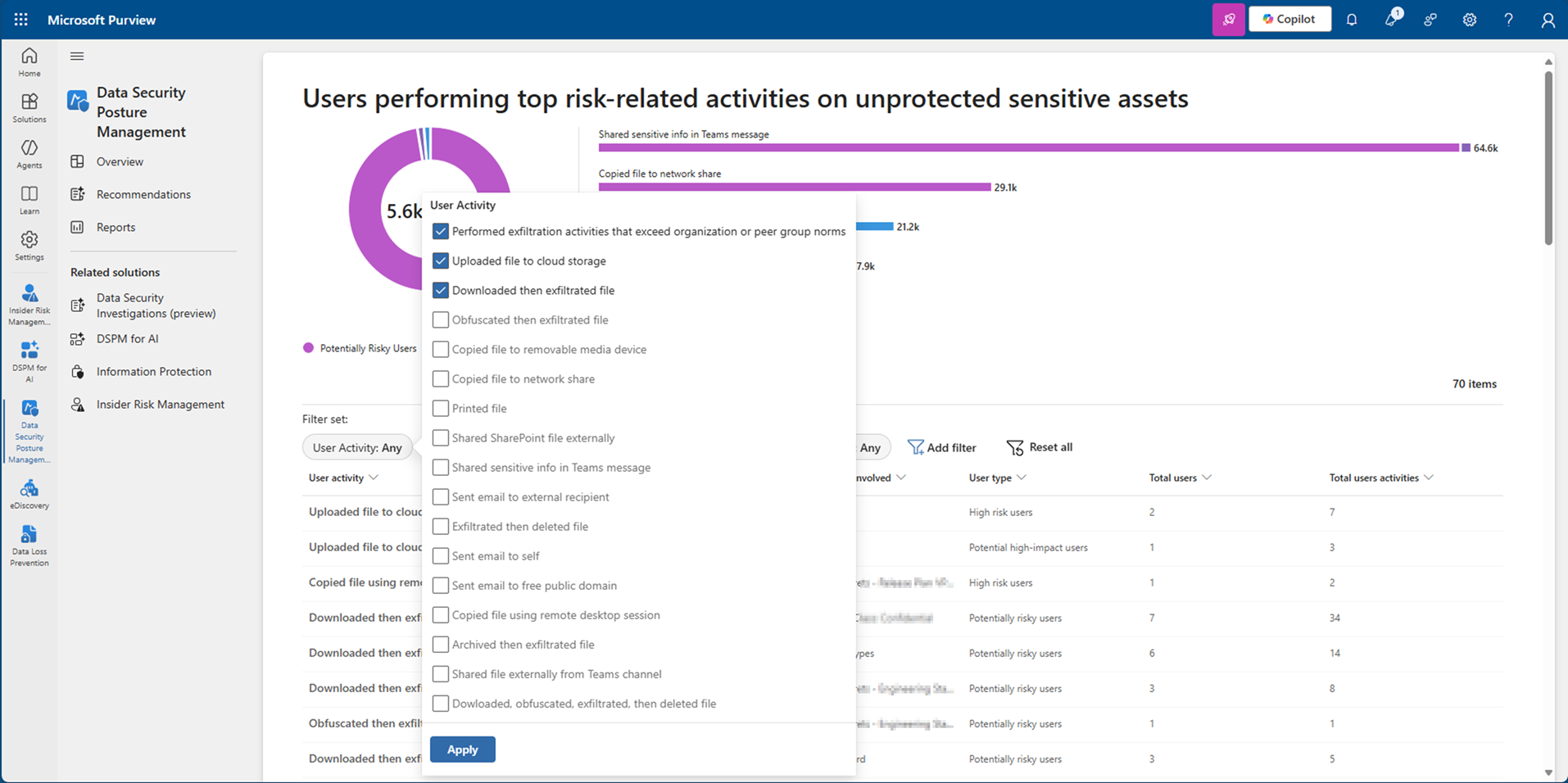The image size is (1568, 783).
Task: Enable Sent email to external recipient
Action: pos(441,497)
